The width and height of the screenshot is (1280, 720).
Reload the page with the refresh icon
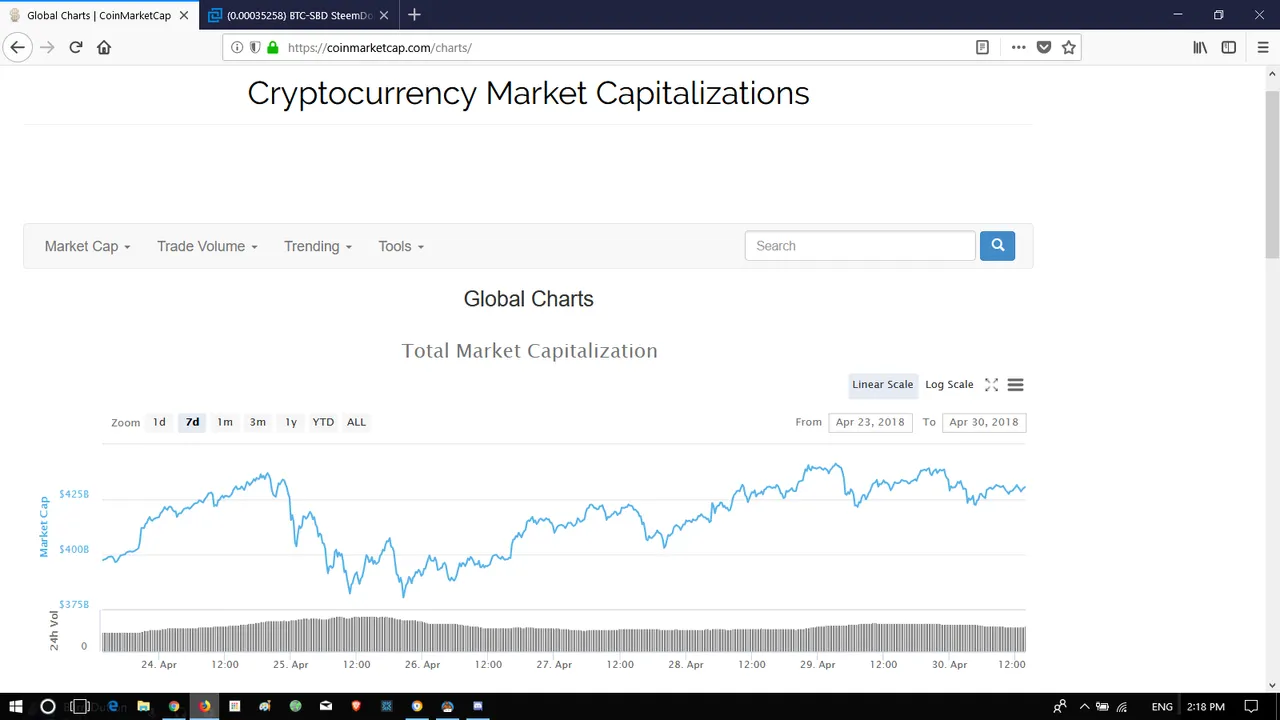(x=75, y=47)
